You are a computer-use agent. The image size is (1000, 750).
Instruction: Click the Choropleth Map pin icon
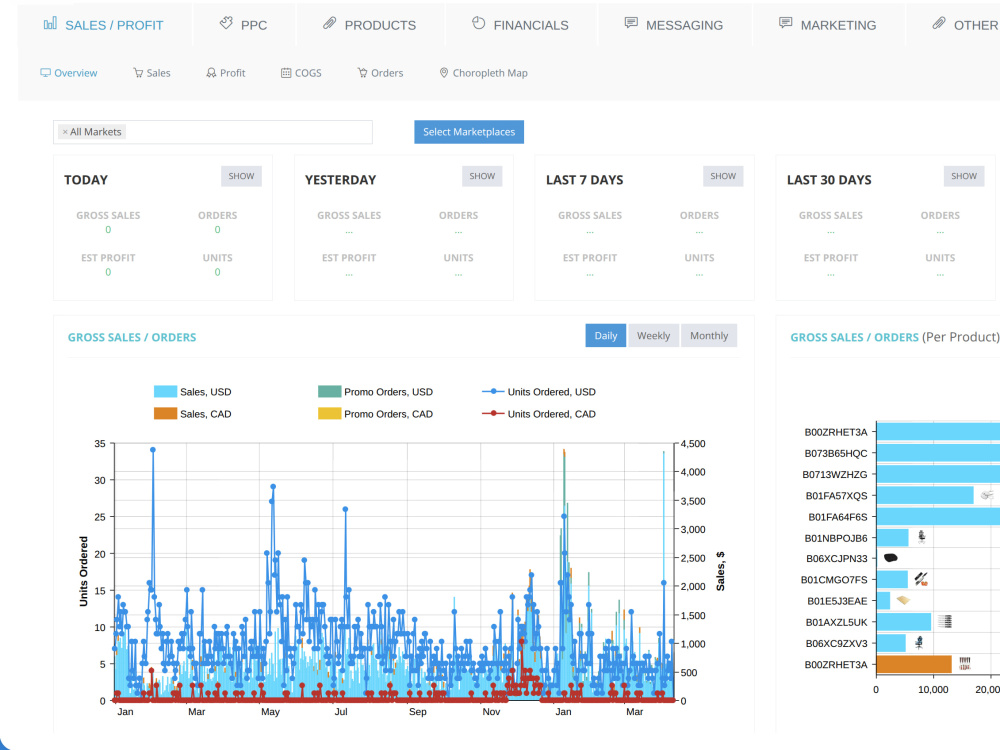[x=444, y=73]
